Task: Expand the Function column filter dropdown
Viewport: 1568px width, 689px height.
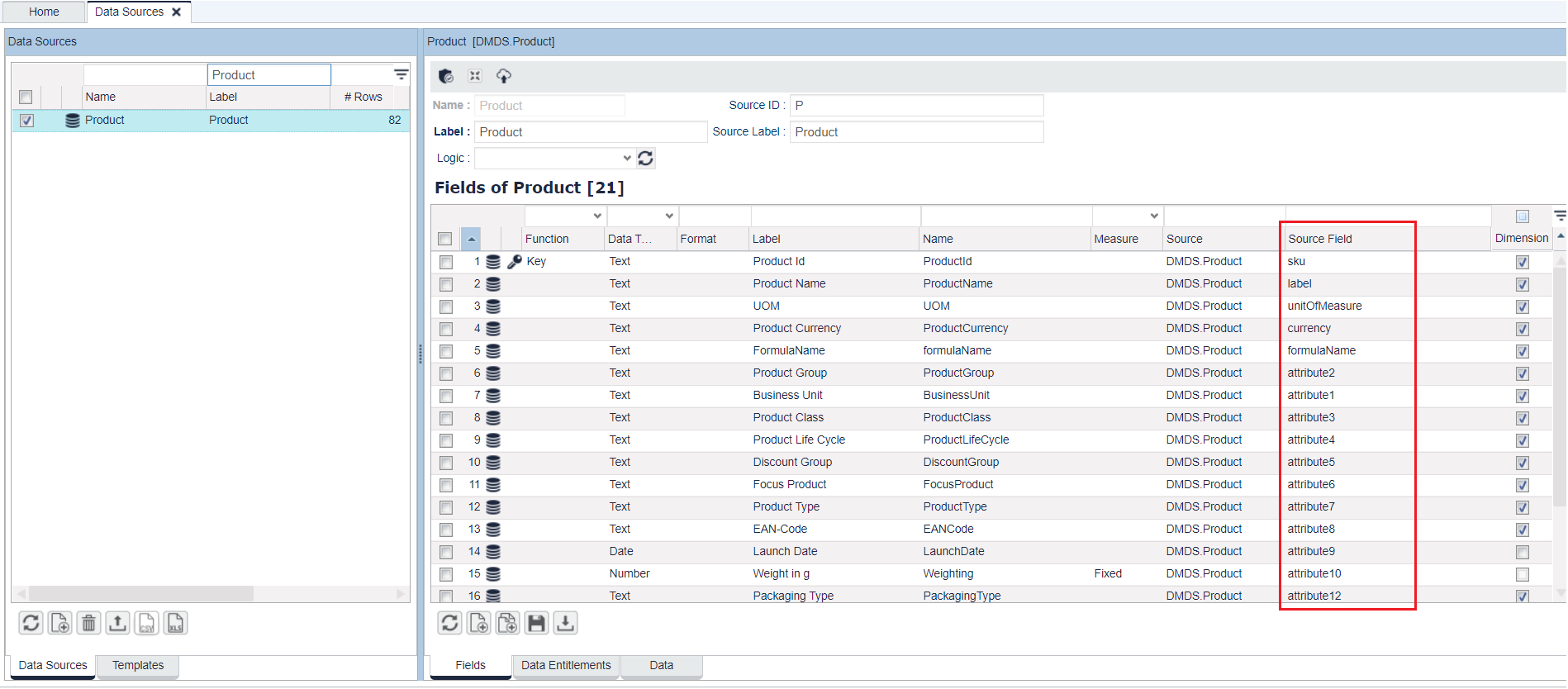Action: click(597, 216)
